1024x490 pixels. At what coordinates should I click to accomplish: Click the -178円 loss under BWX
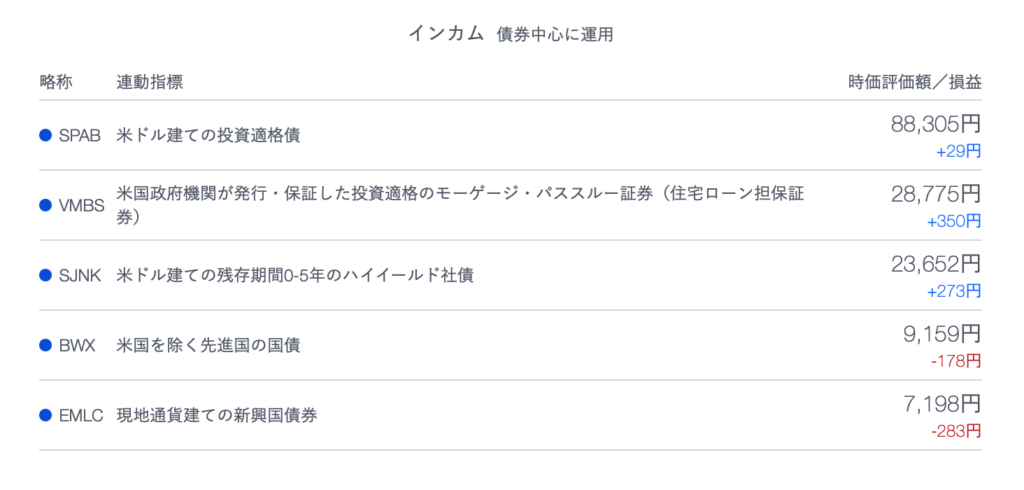955,361
